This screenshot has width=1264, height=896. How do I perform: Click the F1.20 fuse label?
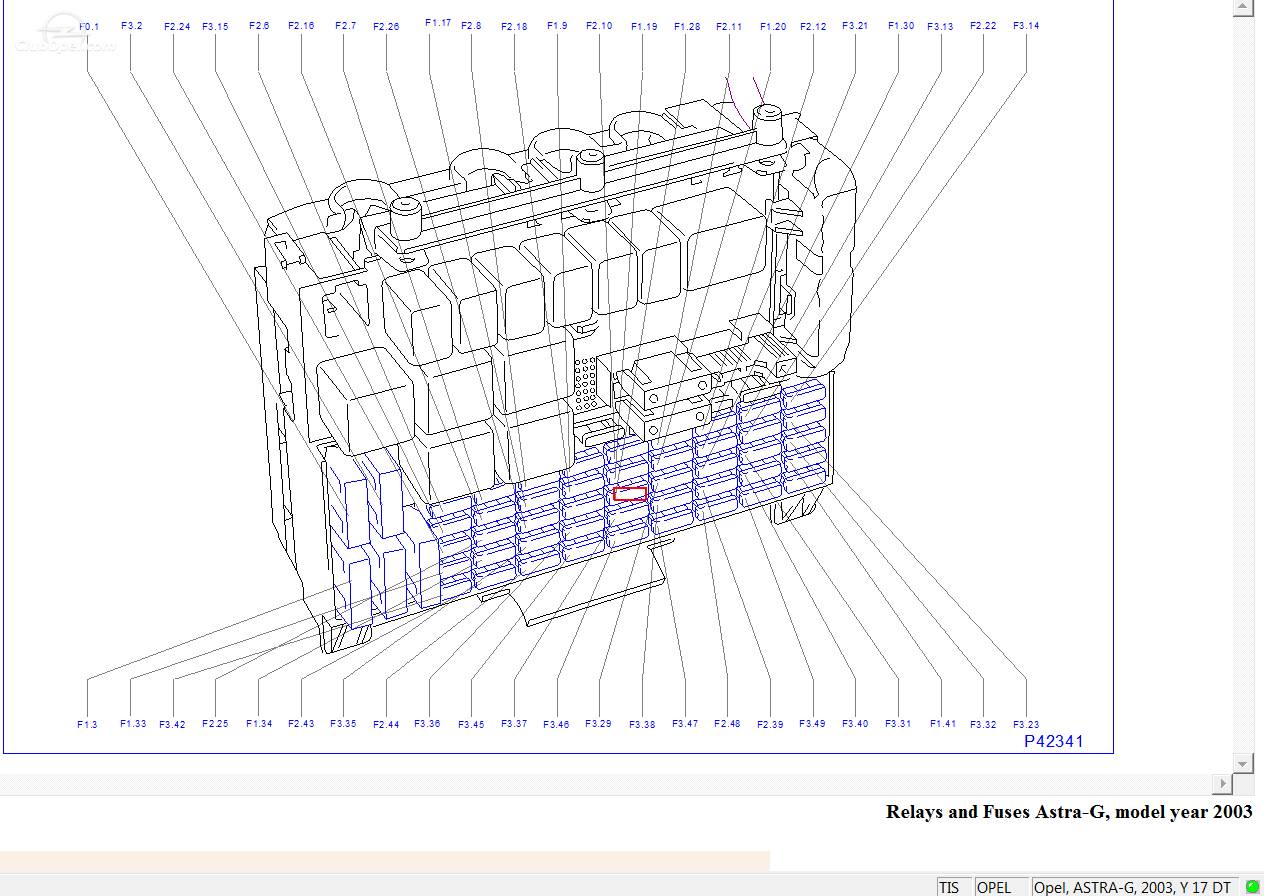click(x=773, y=27)
